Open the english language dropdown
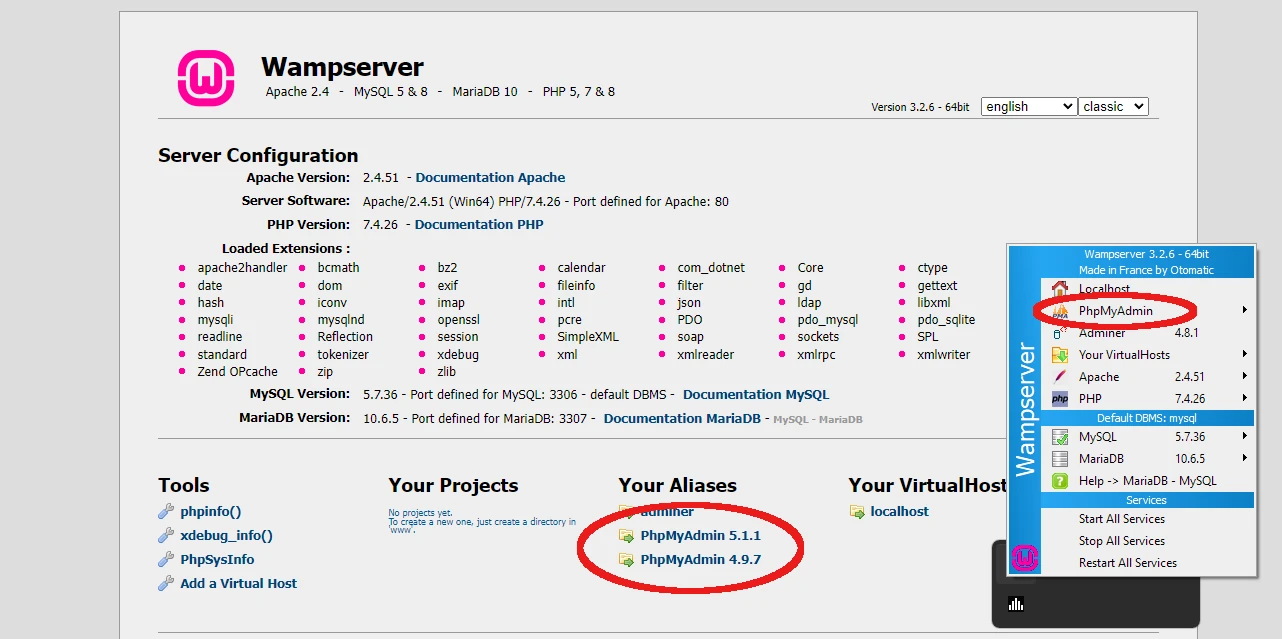Viewport: 1282px width, 639px height. click(x=1028, y=107)
